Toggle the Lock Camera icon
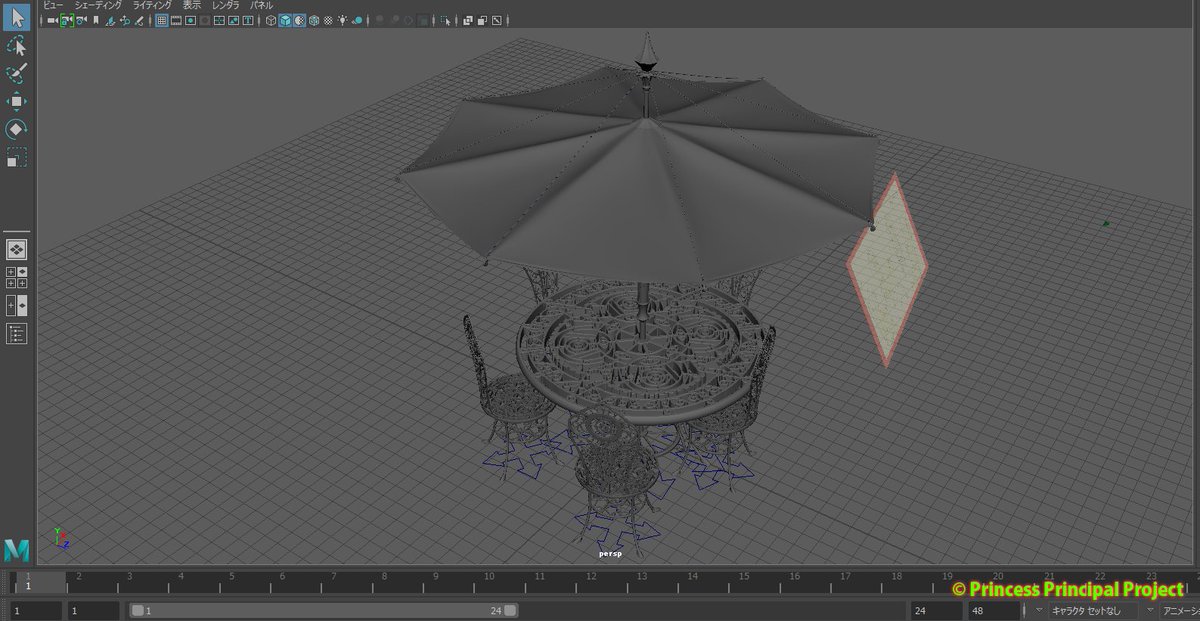Screen dimensions: 1200x621 pos(67,20)
